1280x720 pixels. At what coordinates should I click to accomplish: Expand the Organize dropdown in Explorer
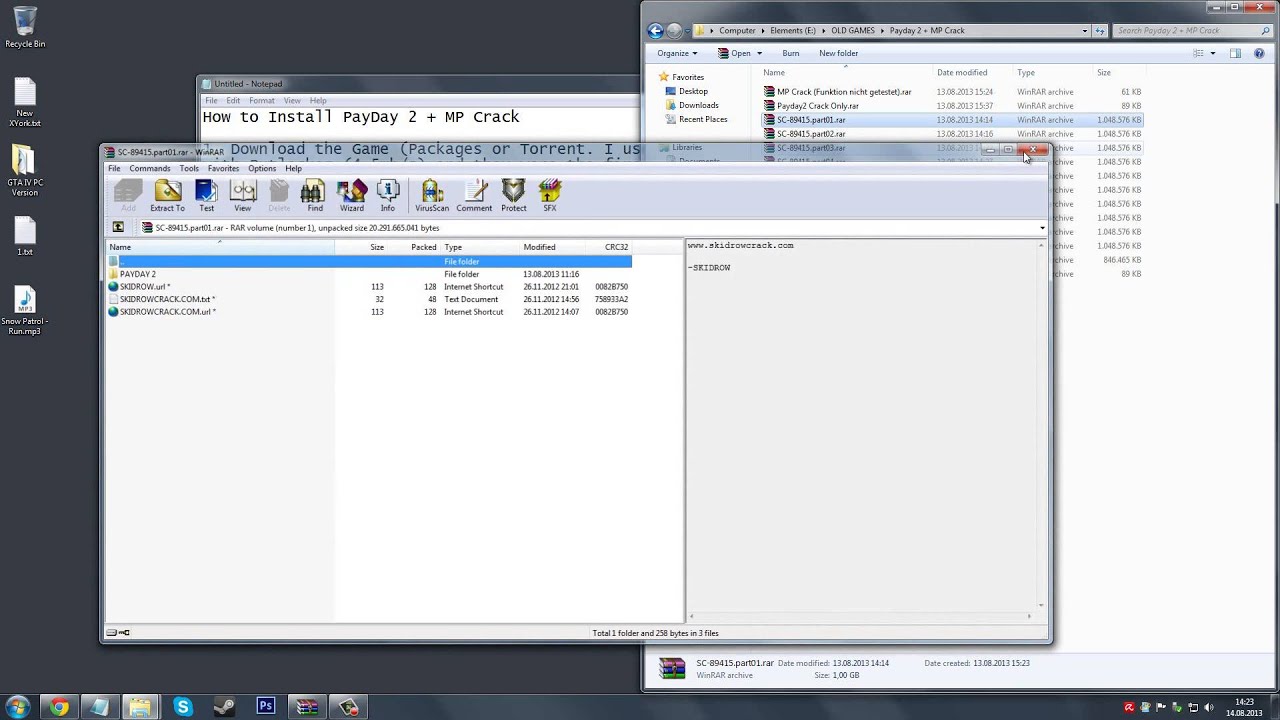pos(677,53)
